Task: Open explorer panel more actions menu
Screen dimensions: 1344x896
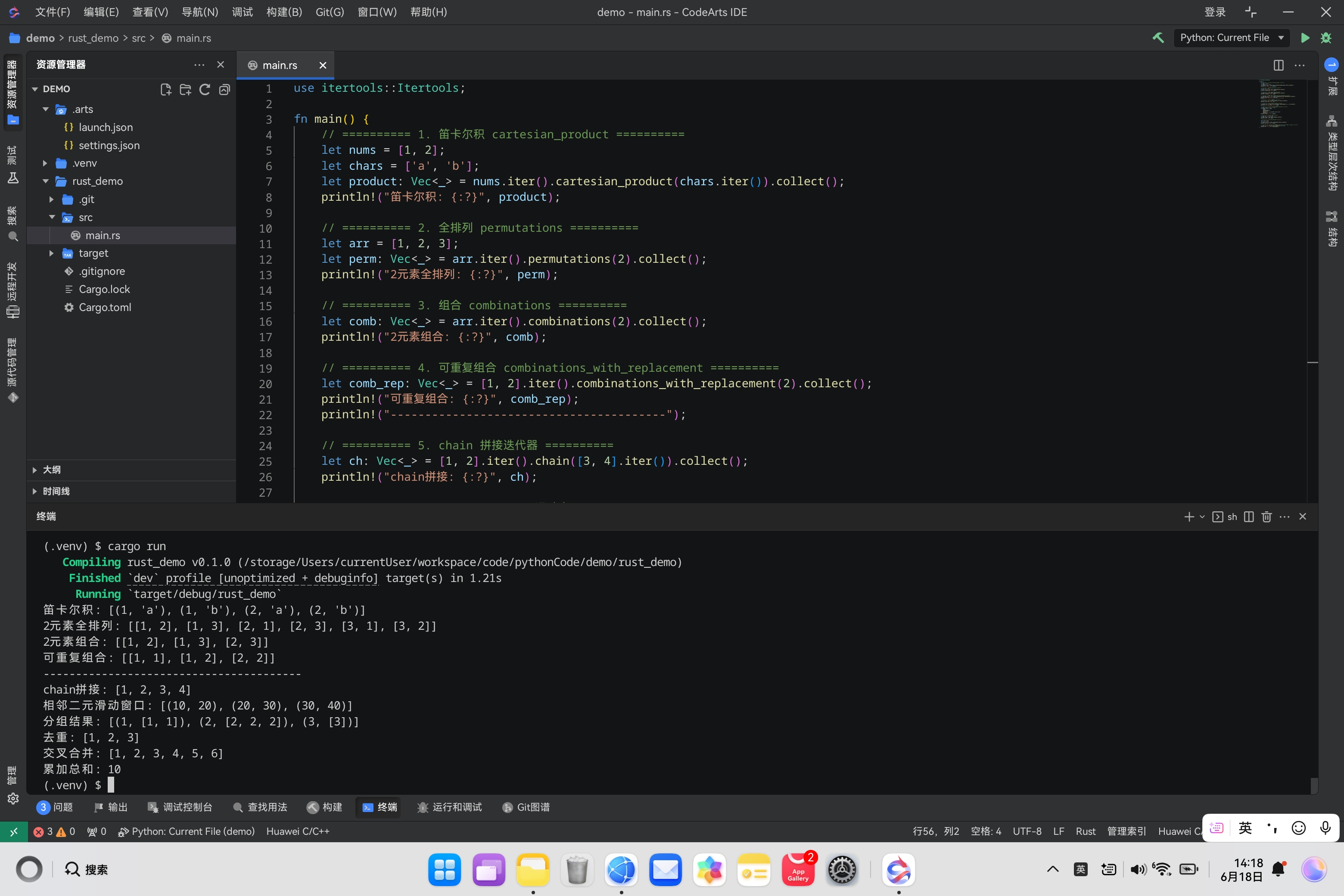Action: [199, 65]
